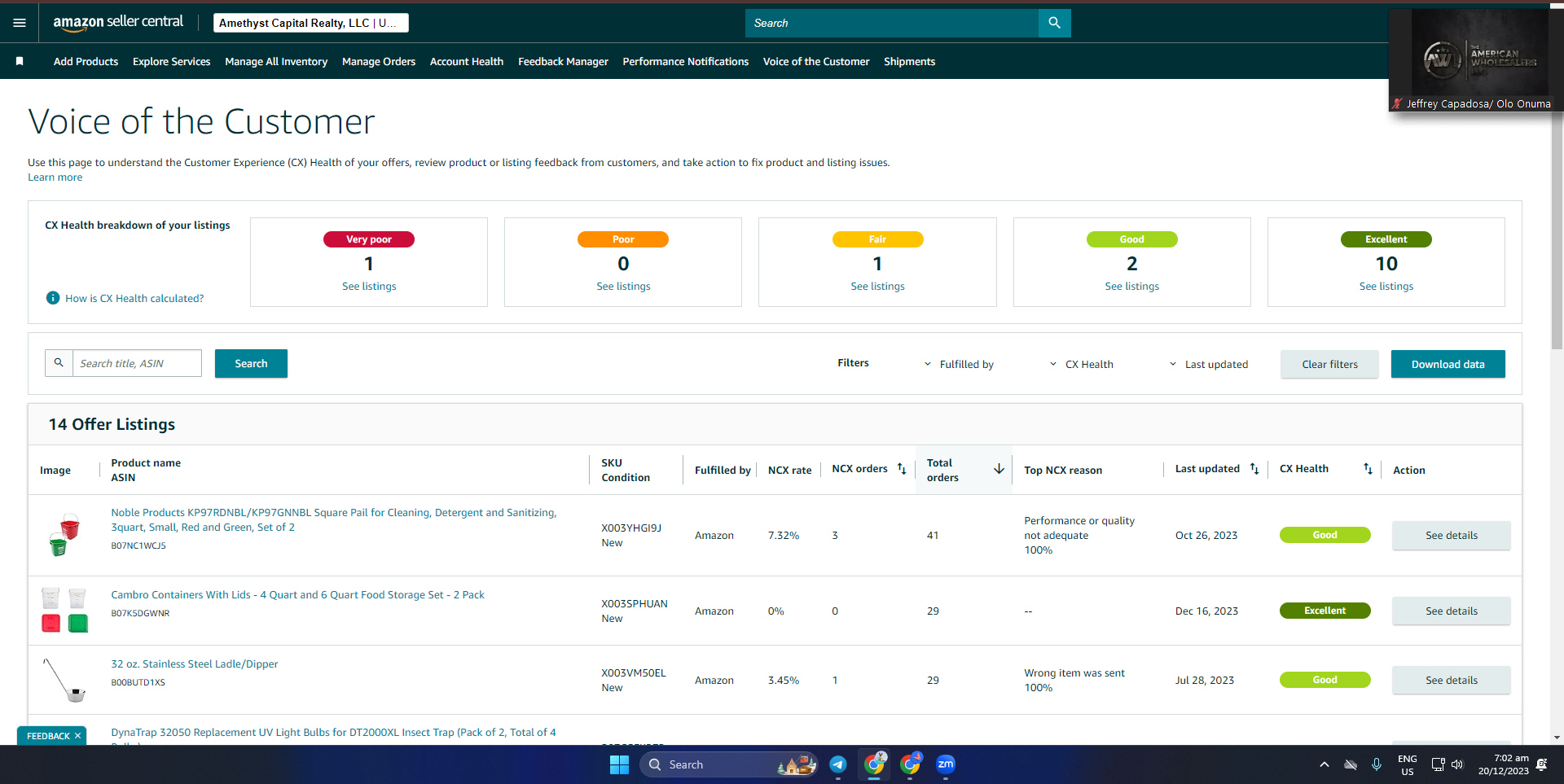Screen dimensions: 1564x784
Task: Click the FEEDBACK tab label
Action: point(48,736)
